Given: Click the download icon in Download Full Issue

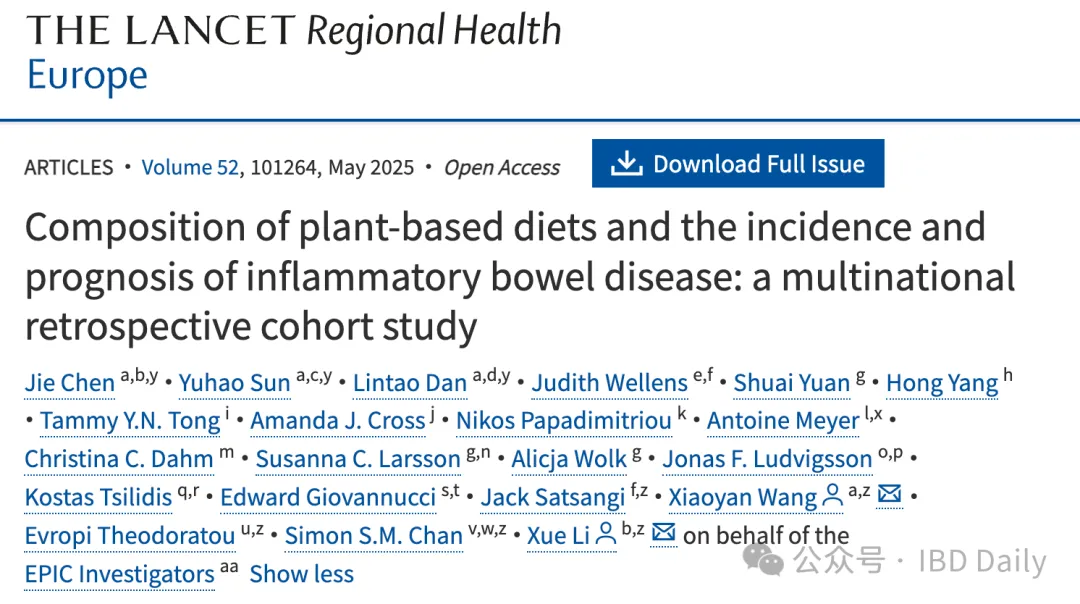Looking at the screenshot, I should pyautogui.click(x=626, y=163).
